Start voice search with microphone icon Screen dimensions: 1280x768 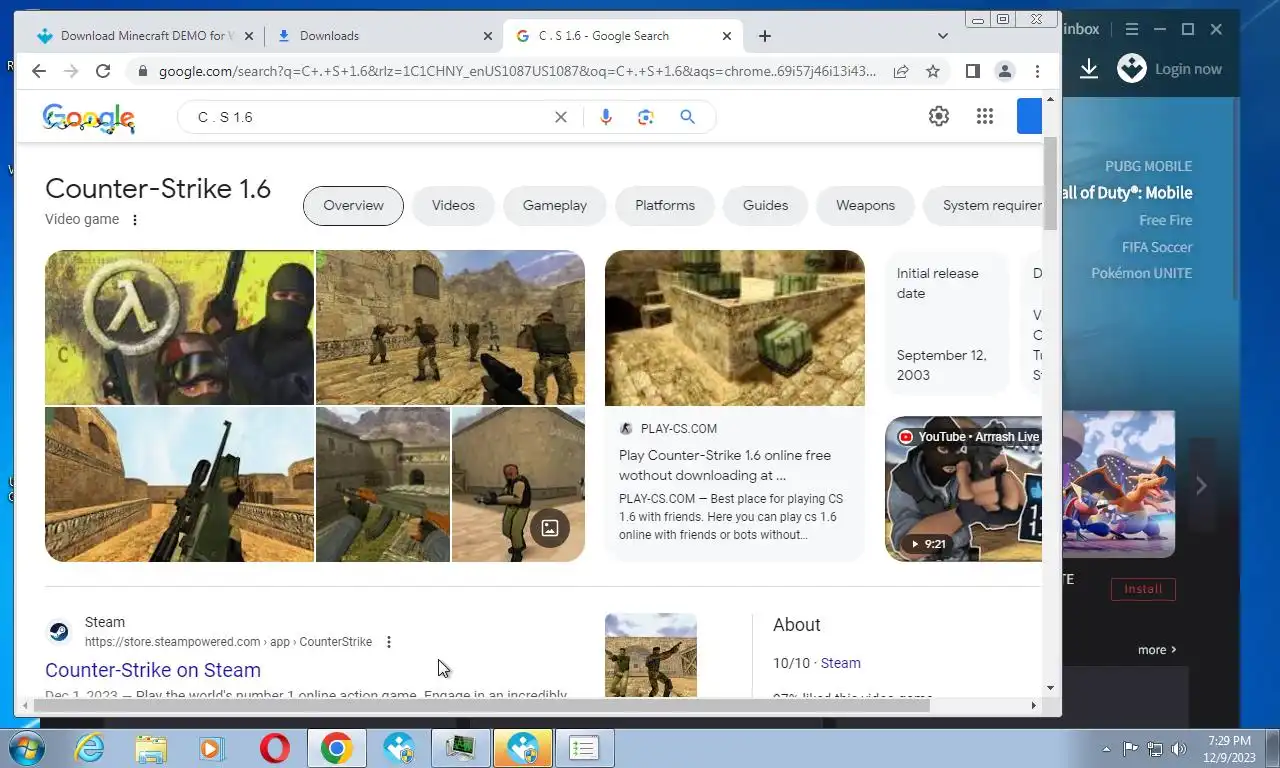coord(605,117)
